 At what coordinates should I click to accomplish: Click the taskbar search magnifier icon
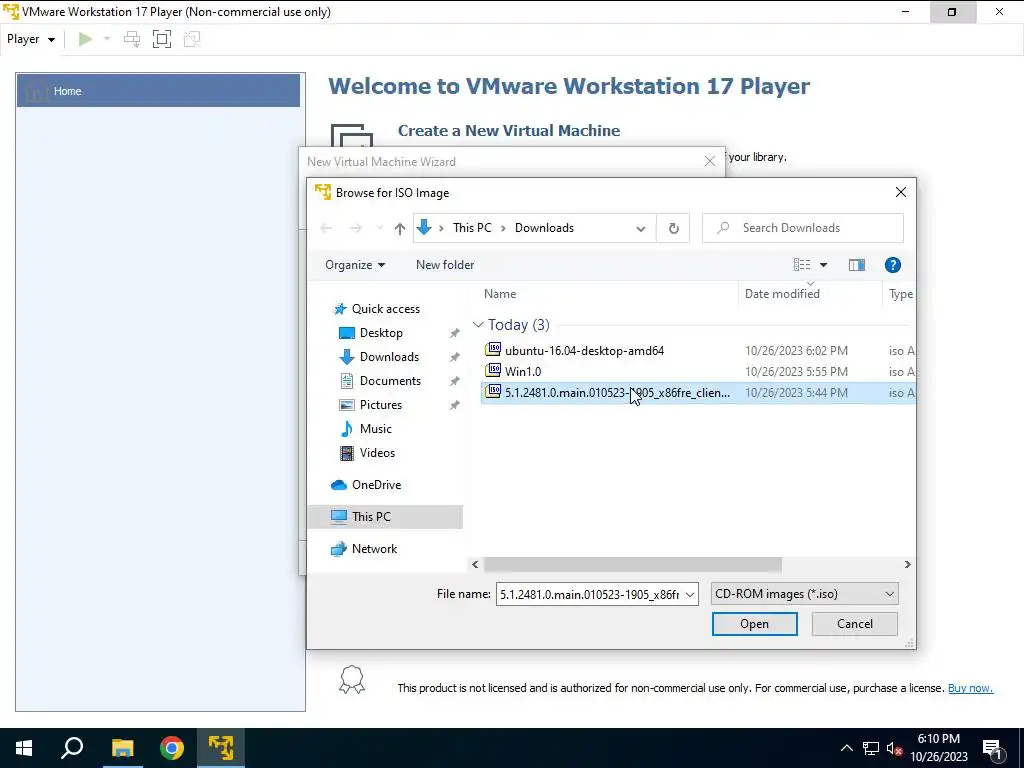[x=72, y=748]
